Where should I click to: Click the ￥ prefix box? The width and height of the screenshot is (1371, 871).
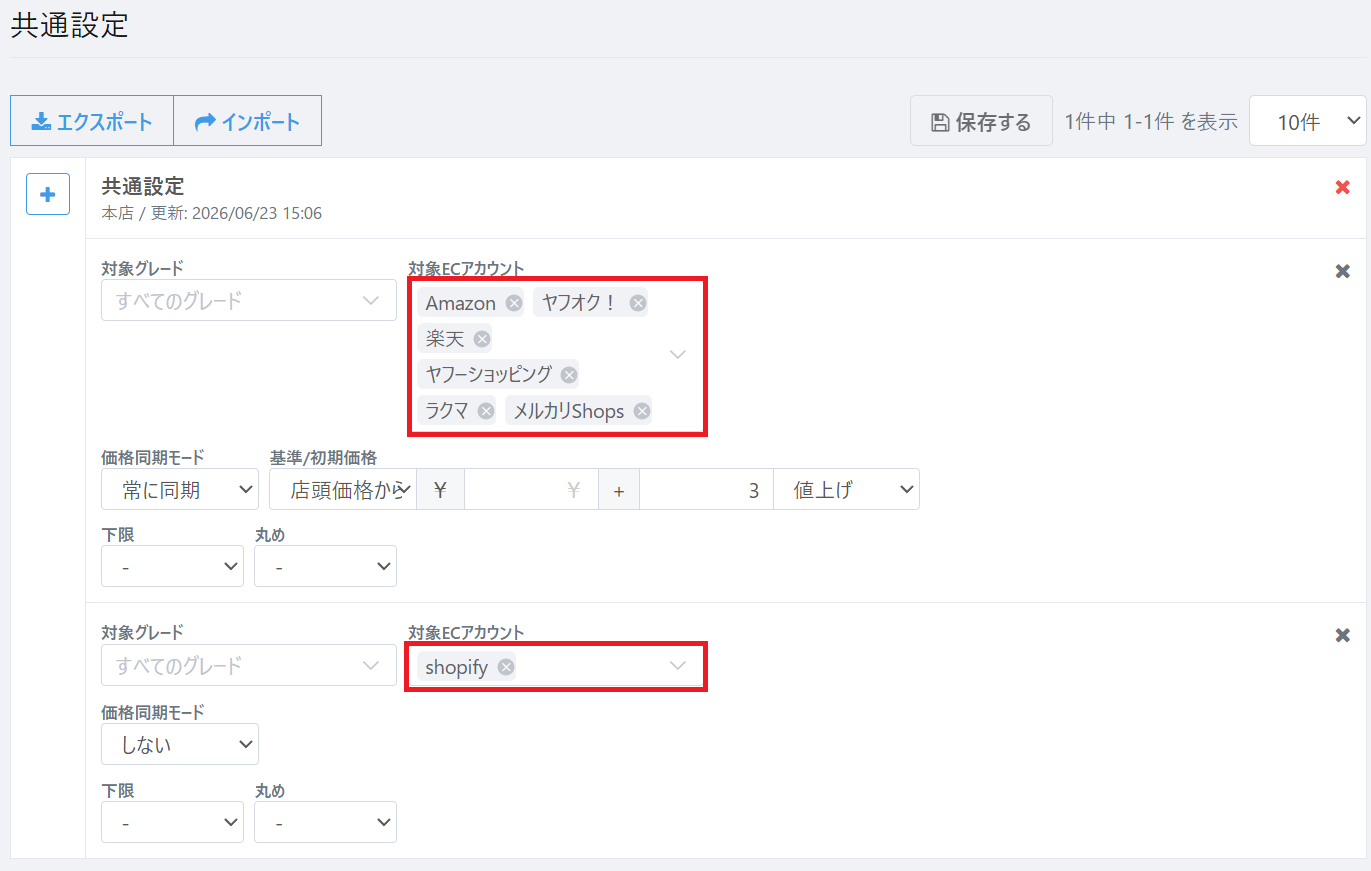pos(440,489)
